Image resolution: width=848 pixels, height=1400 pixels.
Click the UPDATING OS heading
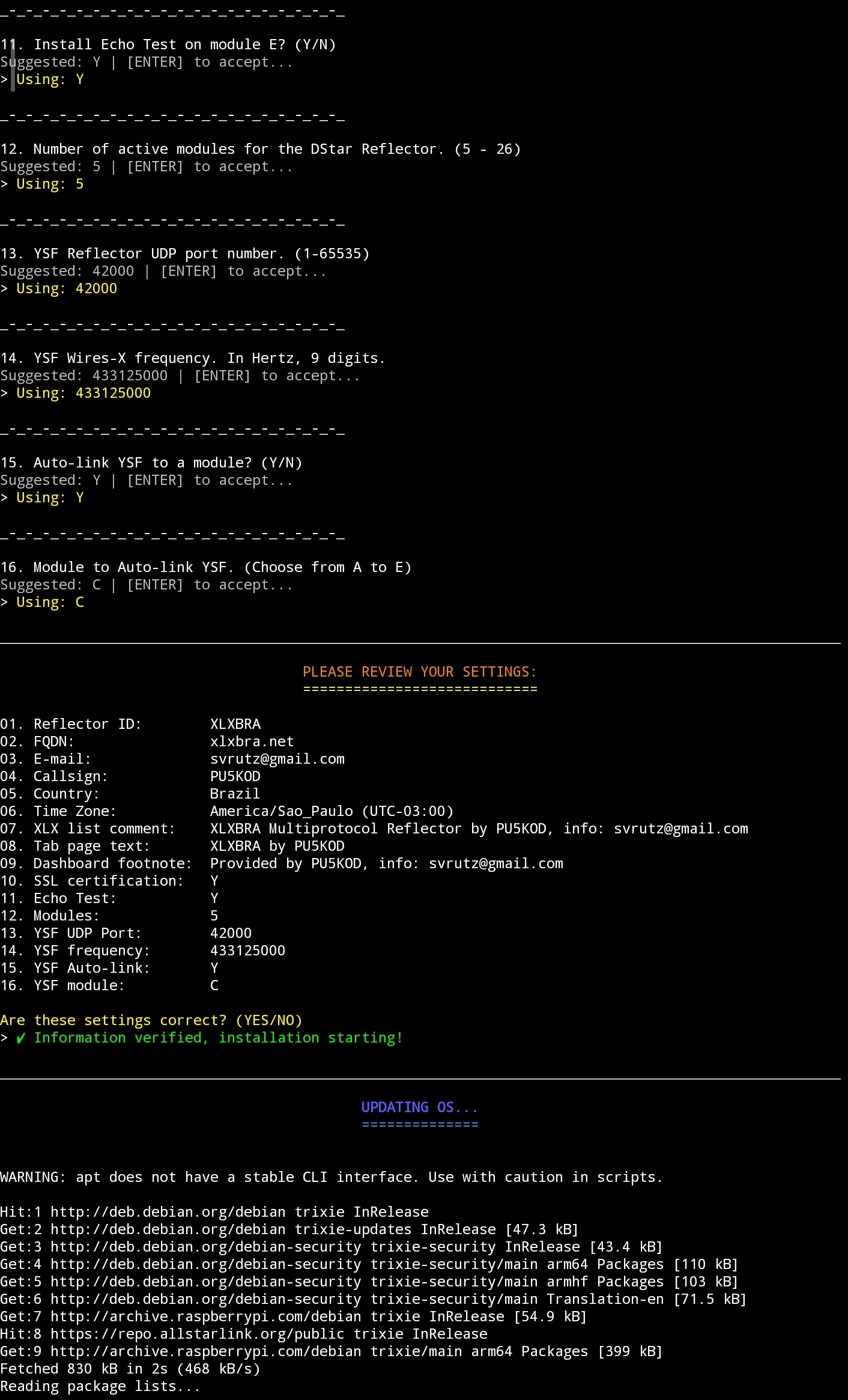[419, 1107]
